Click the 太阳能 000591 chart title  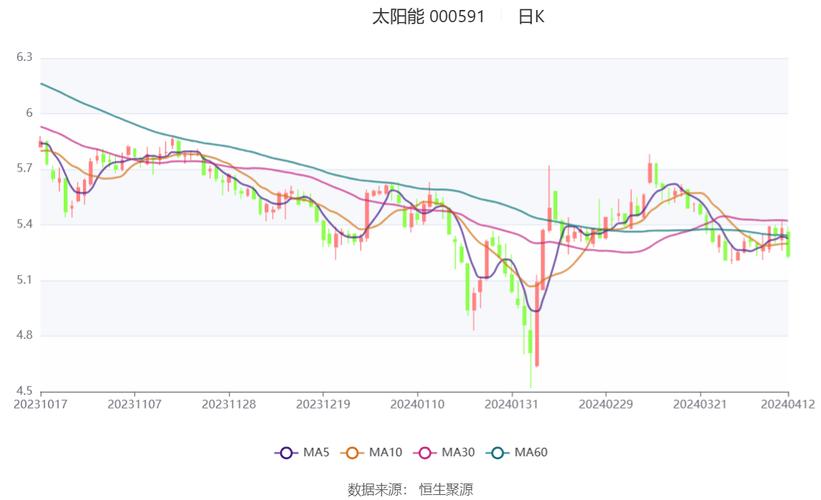[x=428, y=17]
